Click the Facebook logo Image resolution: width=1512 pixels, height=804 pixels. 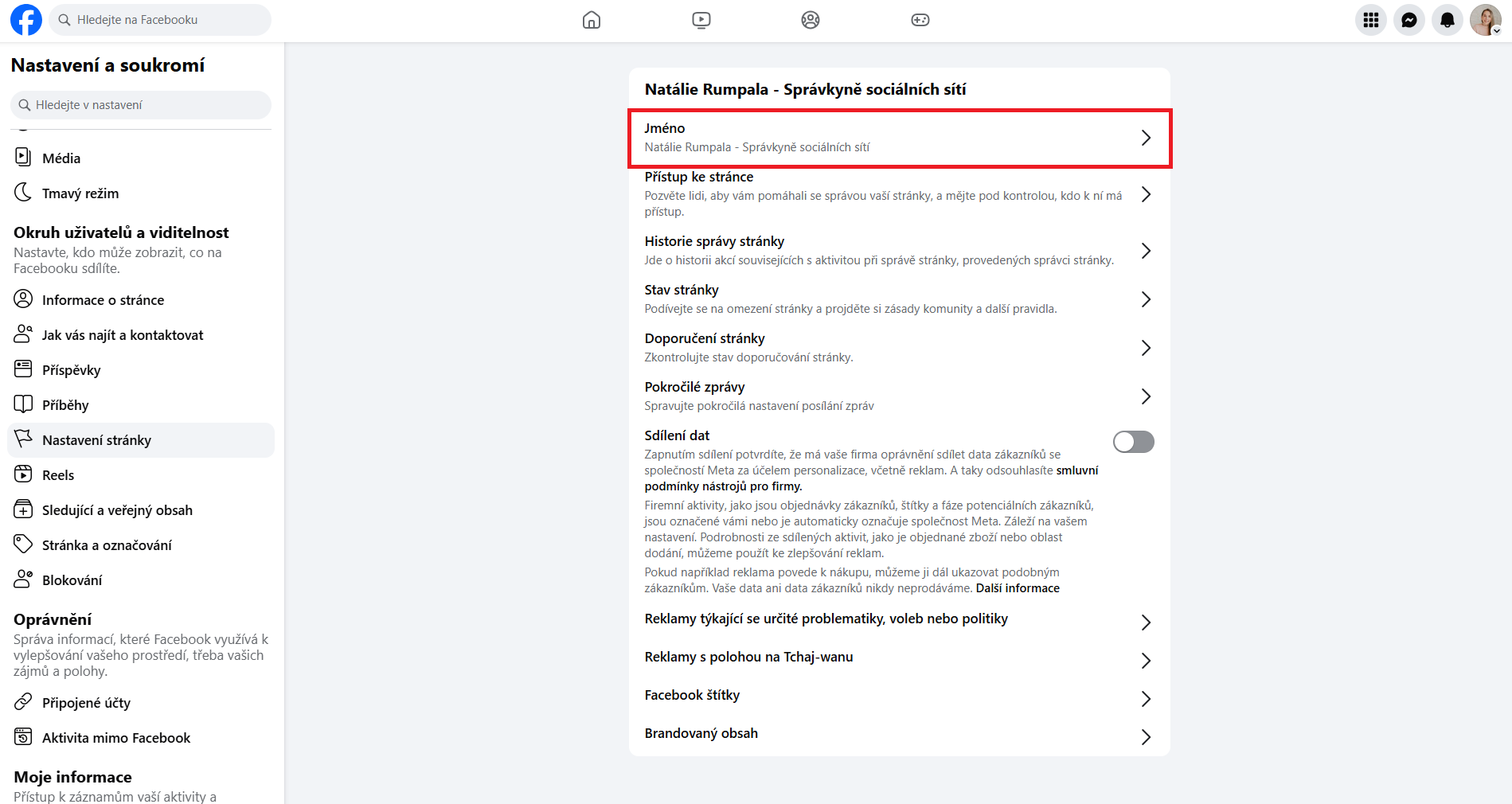25,20
